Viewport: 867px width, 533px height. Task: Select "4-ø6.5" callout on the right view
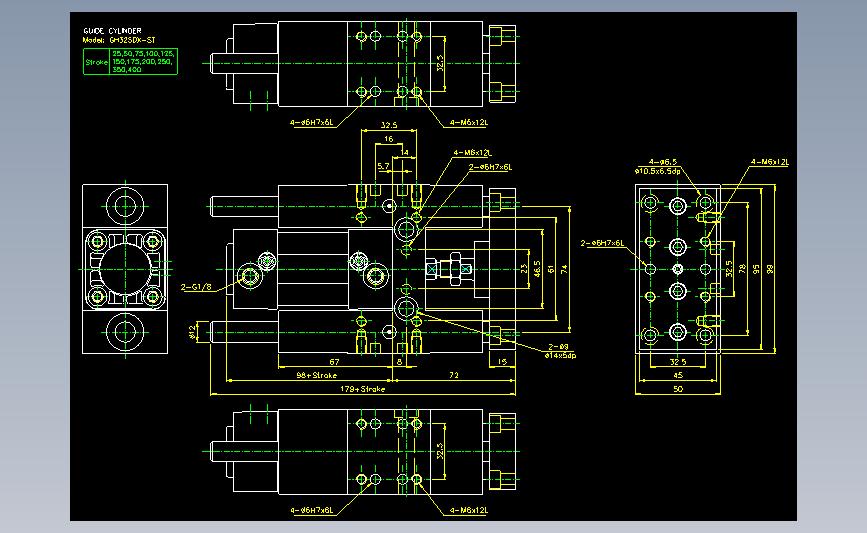[662, 162]
